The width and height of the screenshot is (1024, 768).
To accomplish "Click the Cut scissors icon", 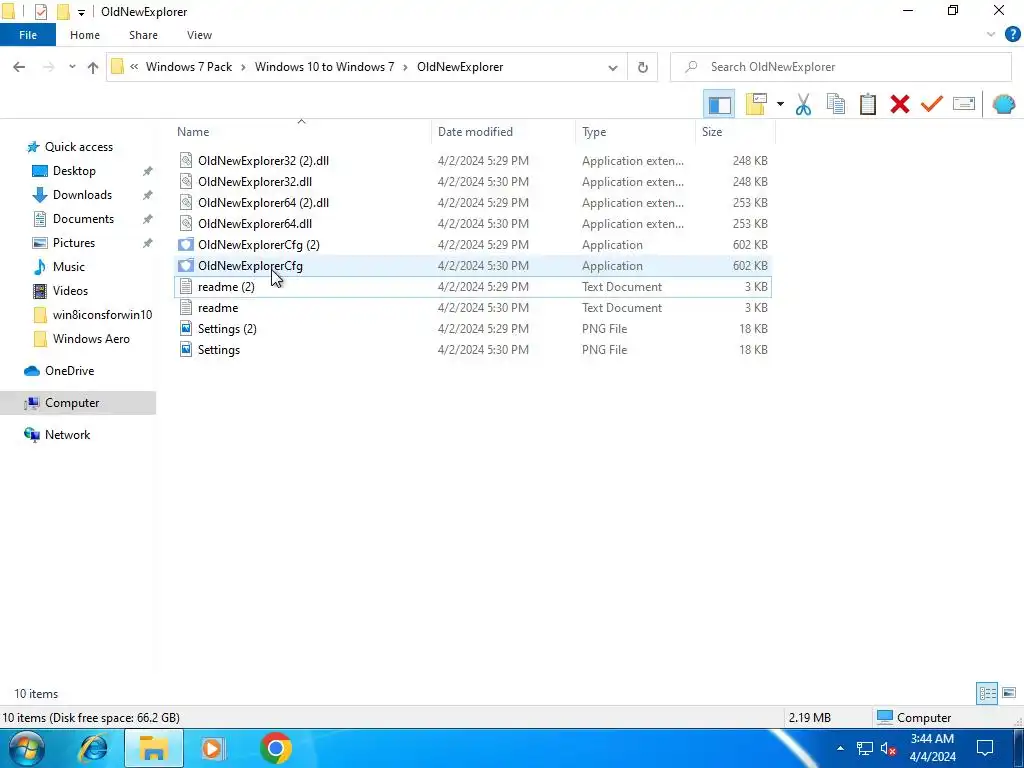I will click(803, 104).
